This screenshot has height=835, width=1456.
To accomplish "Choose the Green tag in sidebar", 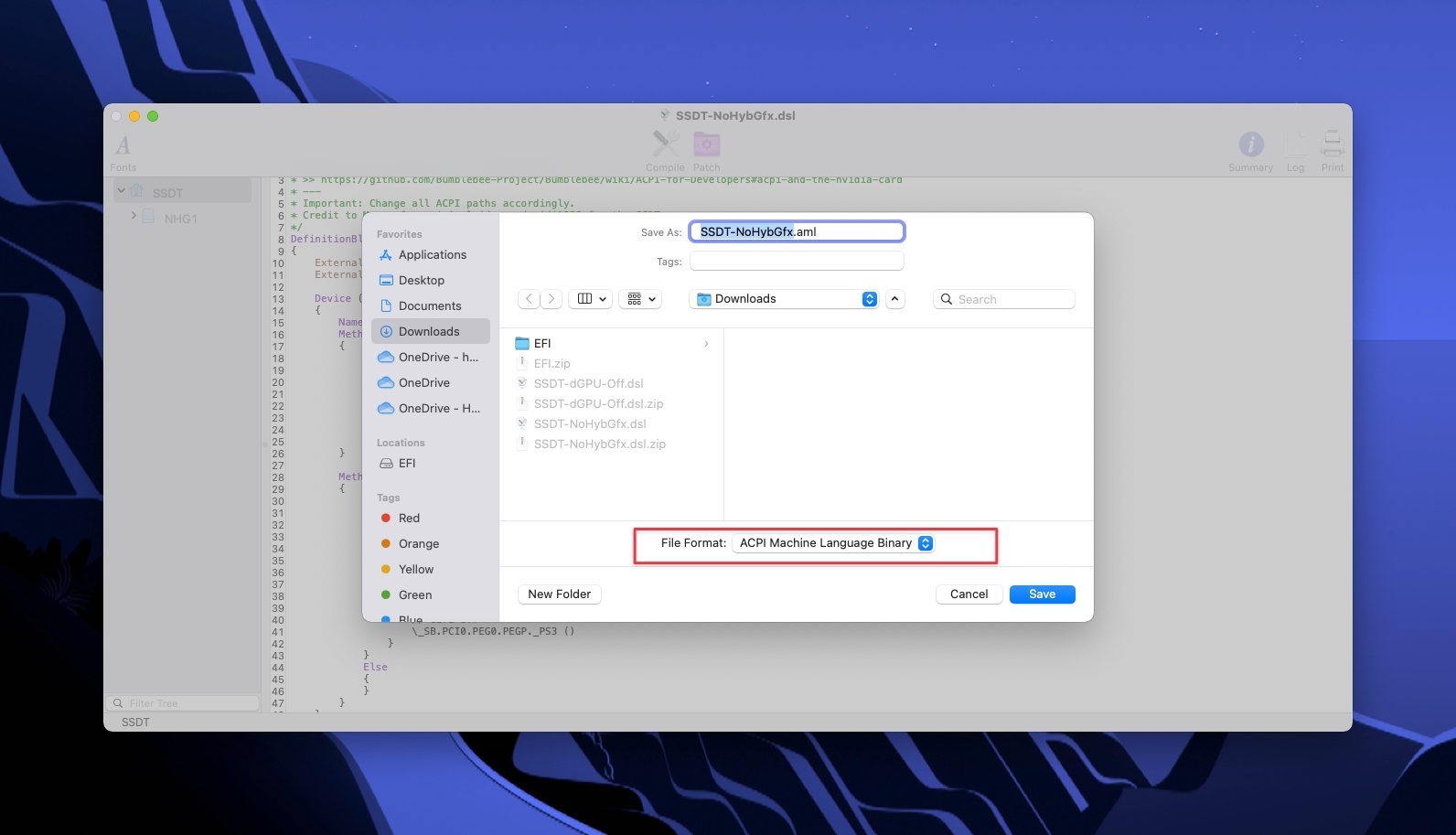I will pyautogui.click(x=431, y=595).
